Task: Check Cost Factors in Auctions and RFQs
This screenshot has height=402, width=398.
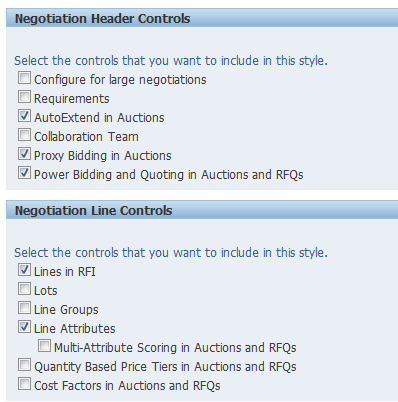Action: (24, 384)
